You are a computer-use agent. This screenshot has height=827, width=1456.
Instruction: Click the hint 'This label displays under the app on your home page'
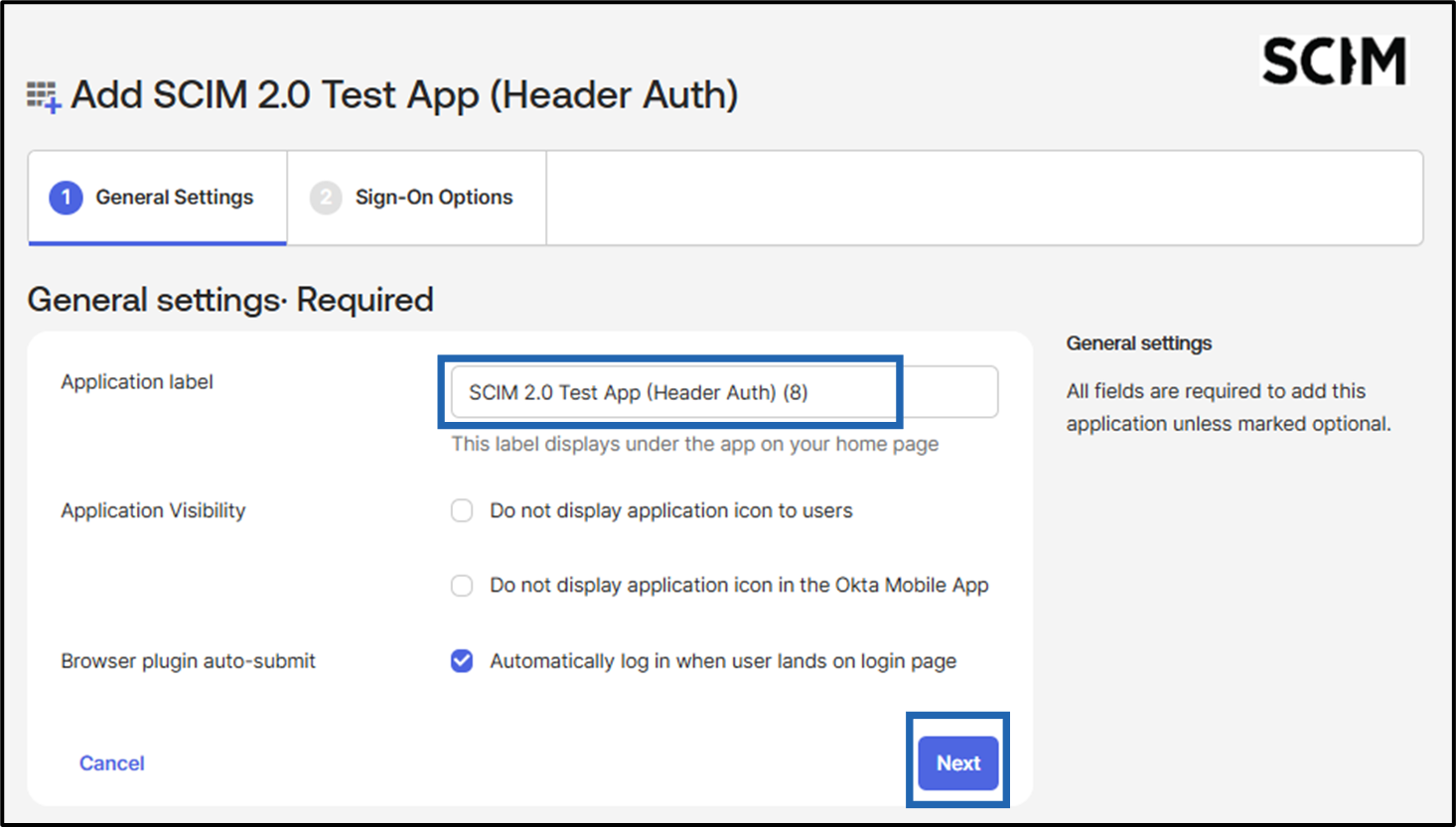click(695, 444)
